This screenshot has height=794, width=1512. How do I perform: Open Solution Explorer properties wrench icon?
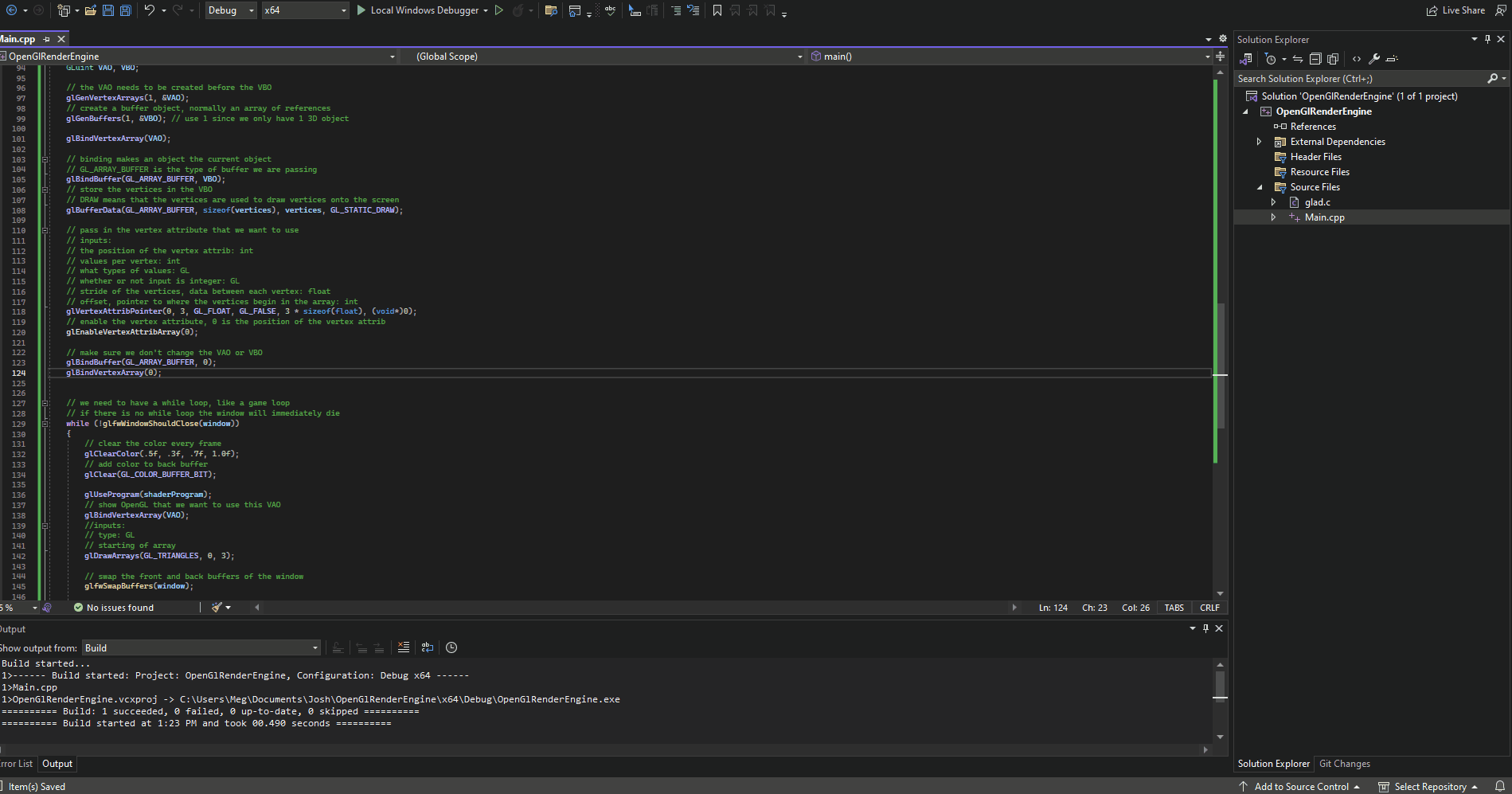(1374, 58)
